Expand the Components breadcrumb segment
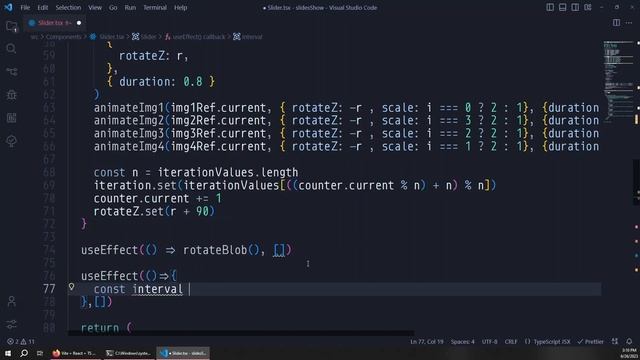640x360 pixels. [x=63, y=37]
